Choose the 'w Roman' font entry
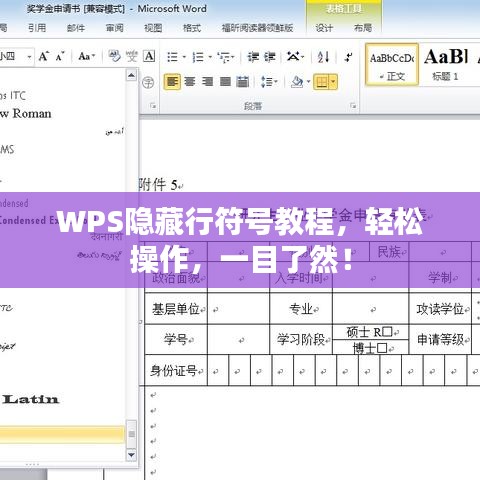480x480 pixels. pyautogui.click(x=26, y=114)
